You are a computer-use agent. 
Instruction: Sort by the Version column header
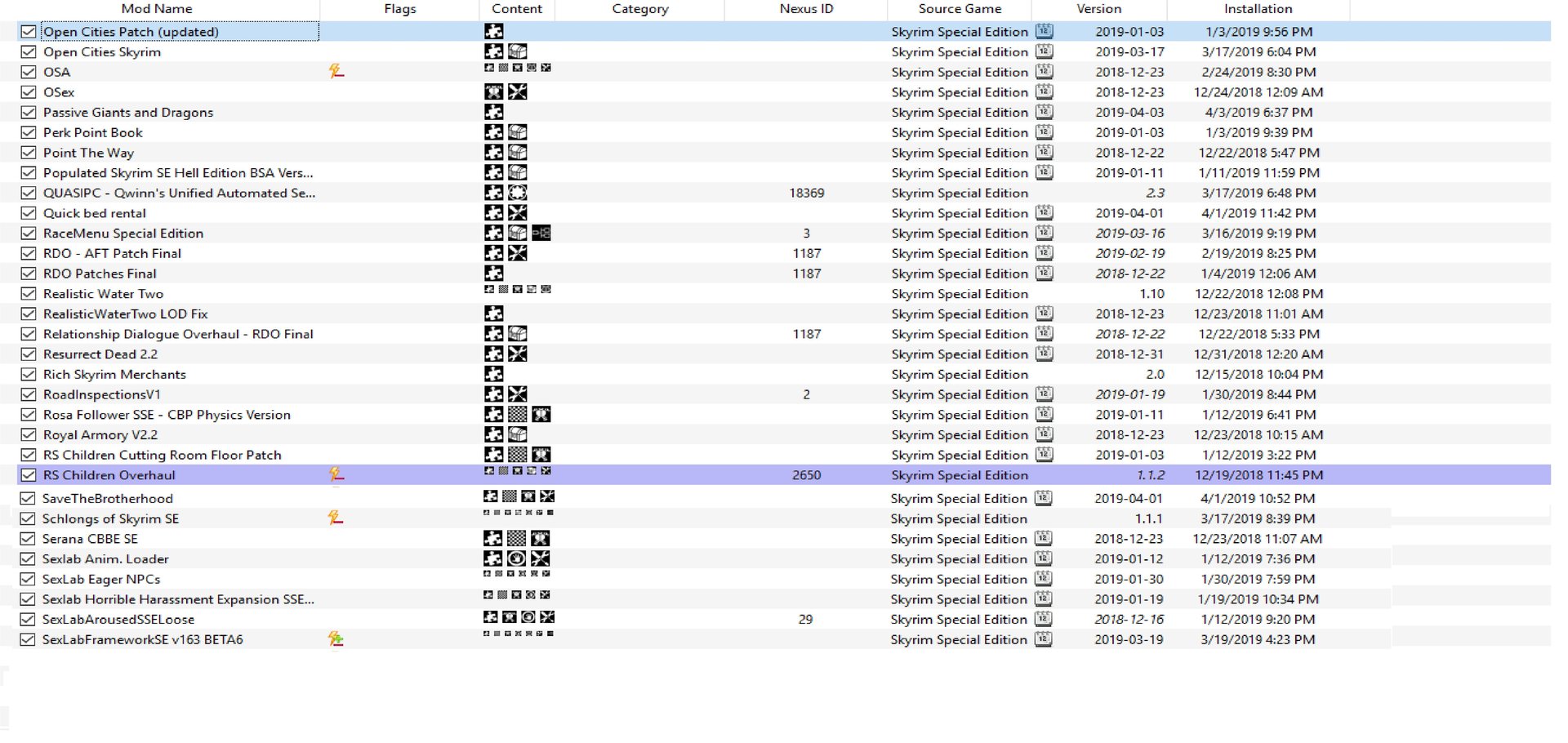[1098, 9]
